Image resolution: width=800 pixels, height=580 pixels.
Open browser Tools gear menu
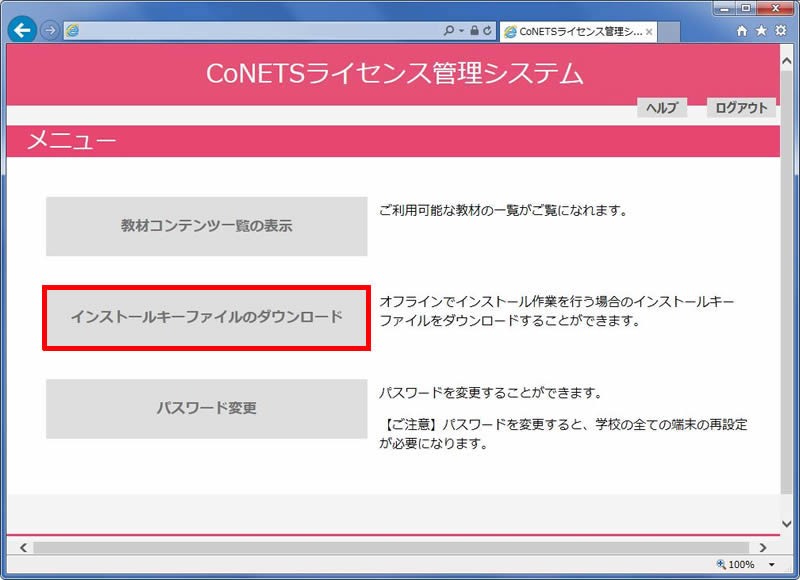pyautogui.click(x=781, y=31)
